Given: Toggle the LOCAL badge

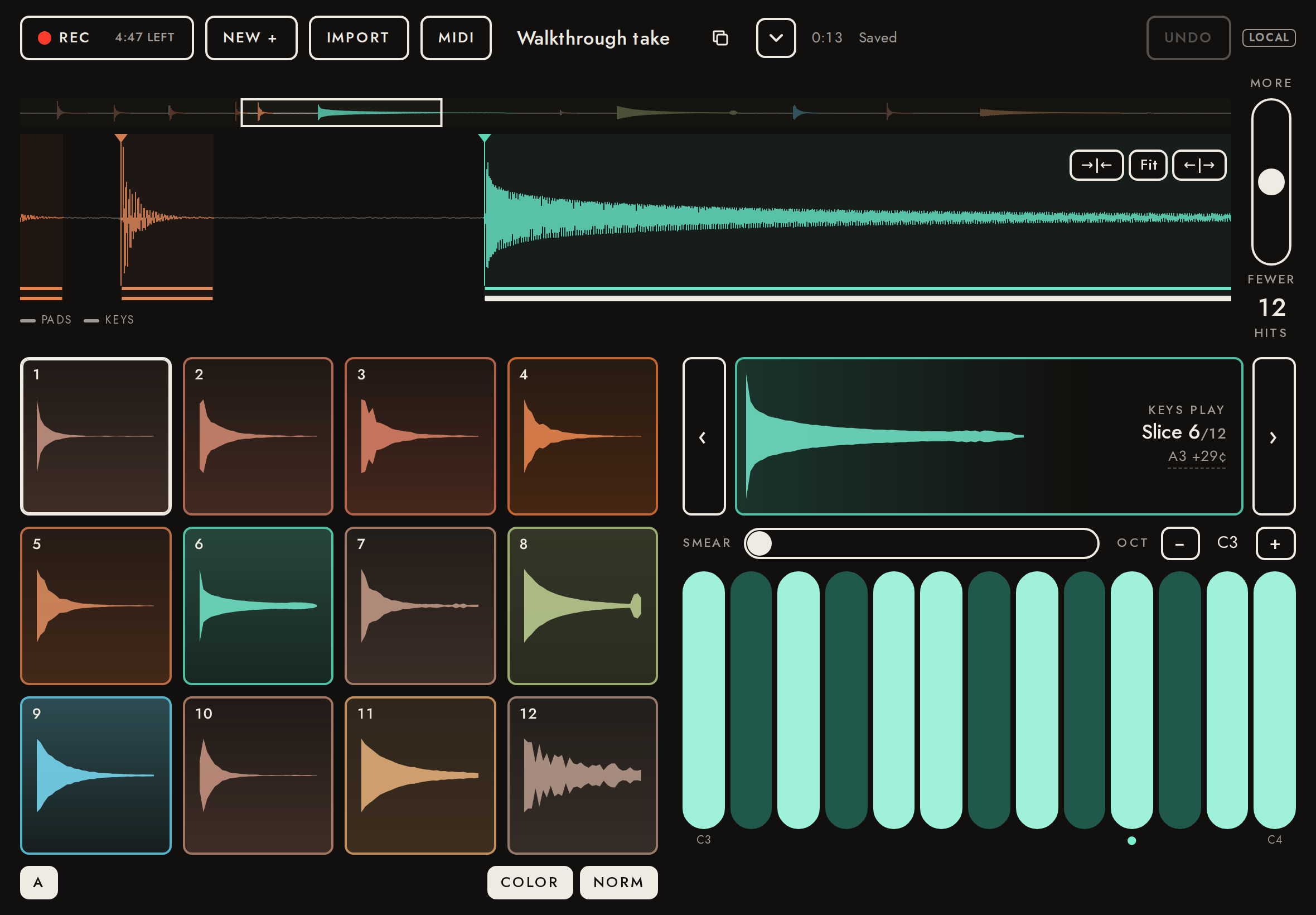Looking at the screenshot, I should point(1269,38).
